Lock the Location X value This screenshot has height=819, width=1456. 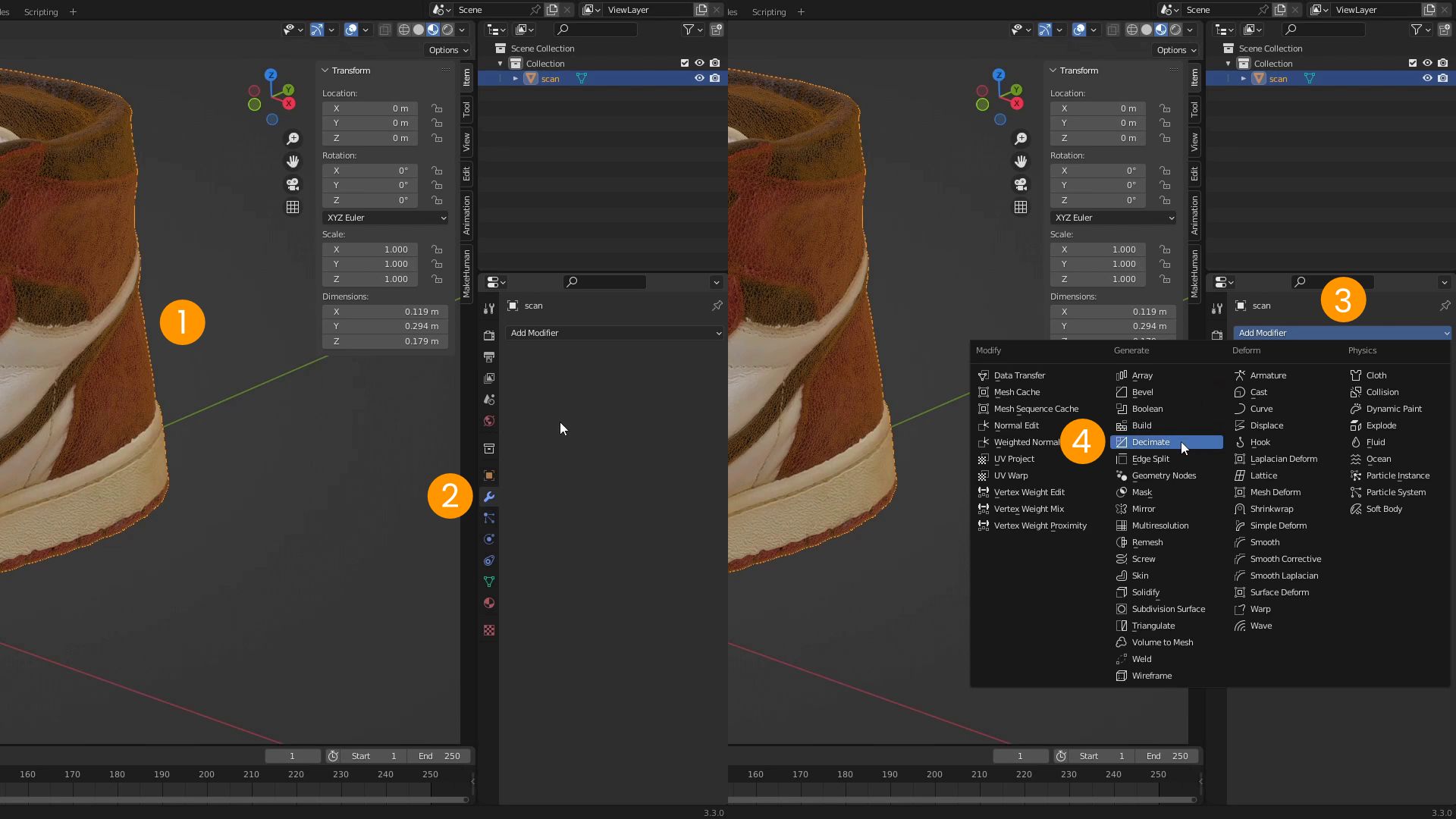point(437,108)
